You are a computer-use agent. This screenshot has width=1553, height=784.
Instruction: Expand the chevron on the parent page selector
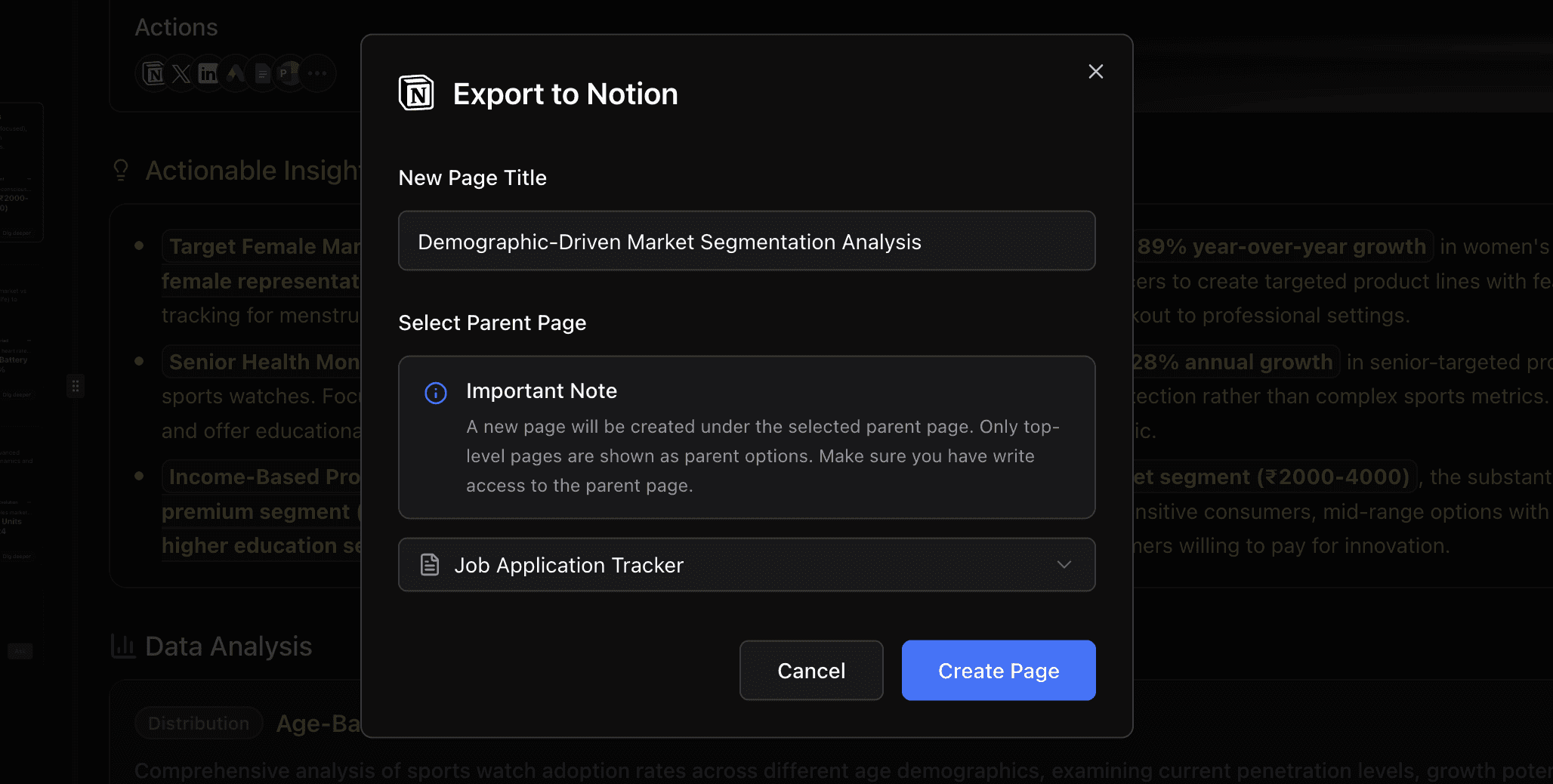click(x=1064, y=564)
